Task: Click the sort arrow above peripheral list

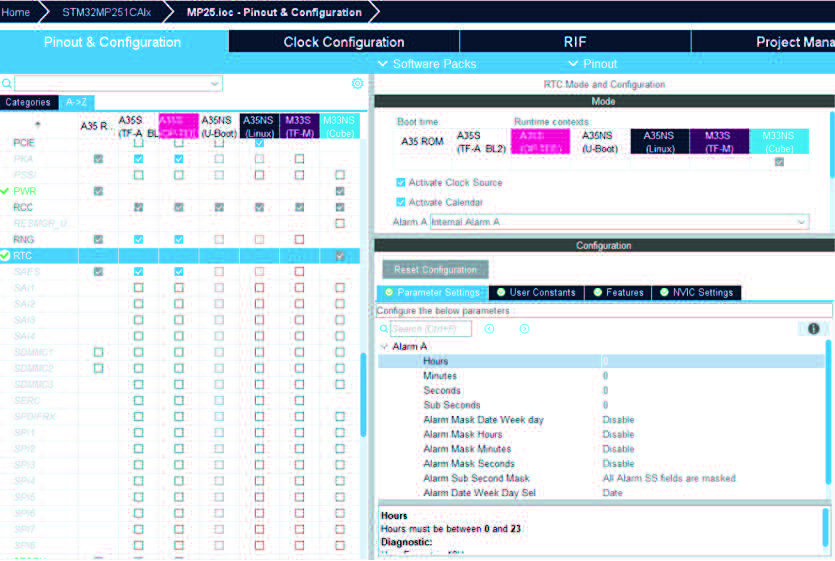Action: click(x=37, y=125)
